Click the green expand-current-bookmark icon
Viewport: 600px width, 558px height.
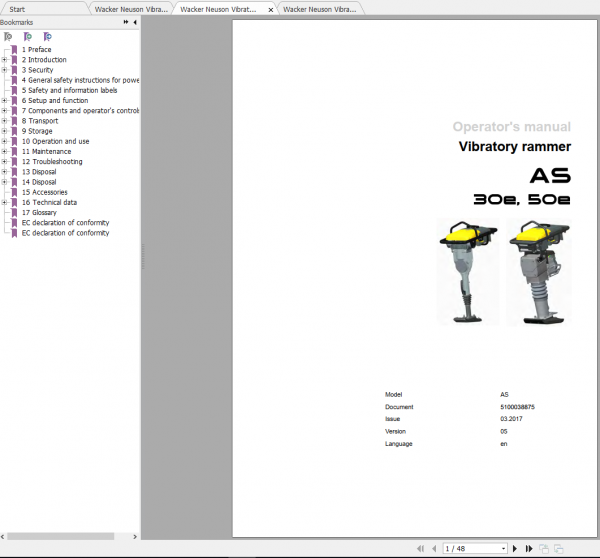pos(28,37)
